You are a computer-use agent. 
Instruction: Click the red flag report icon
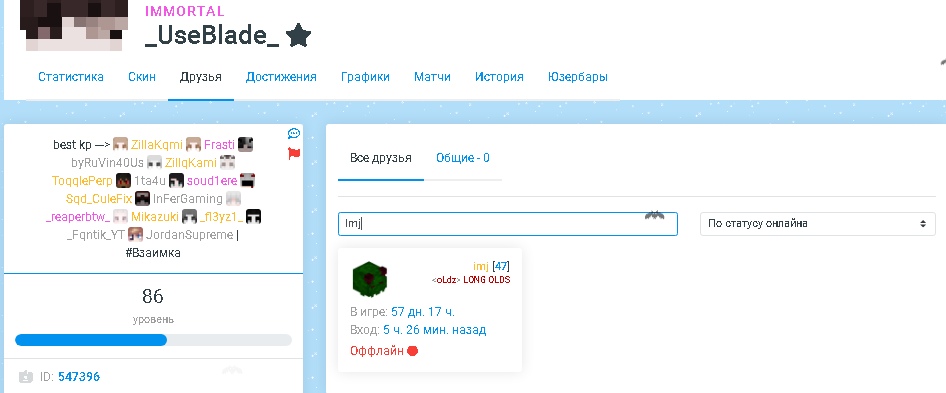294,153
